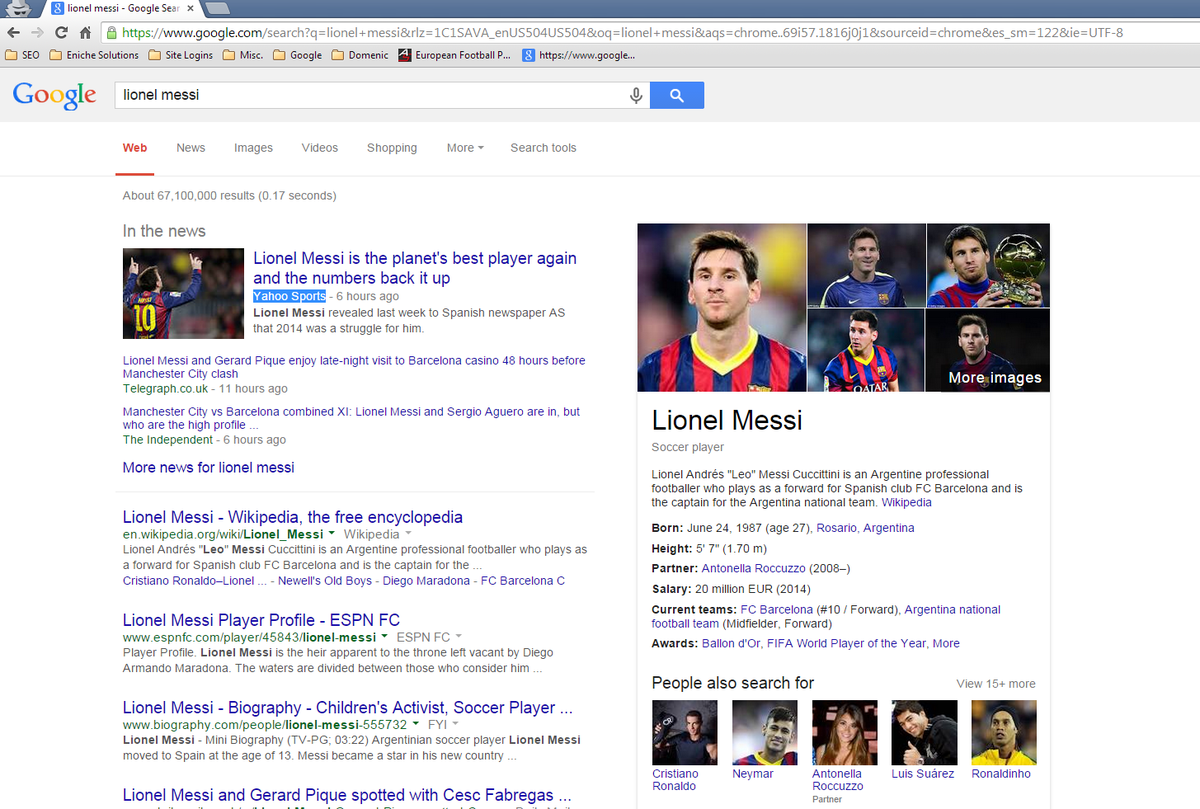
Task: Open the SEO bookmarks folder
Action: point(23,55)
